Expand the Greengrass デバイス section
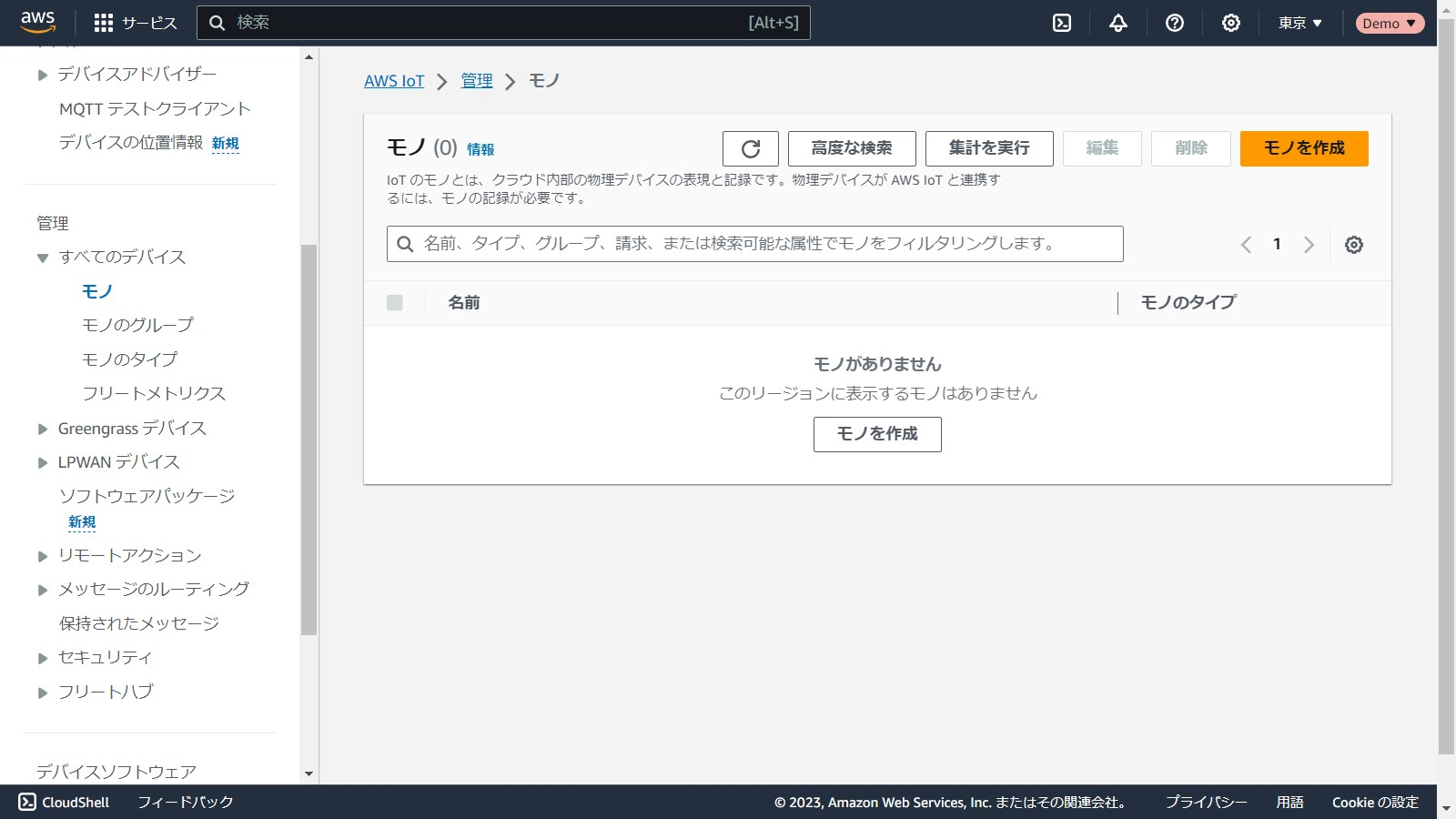The image size is (1456, 819). tap(43, 429)
